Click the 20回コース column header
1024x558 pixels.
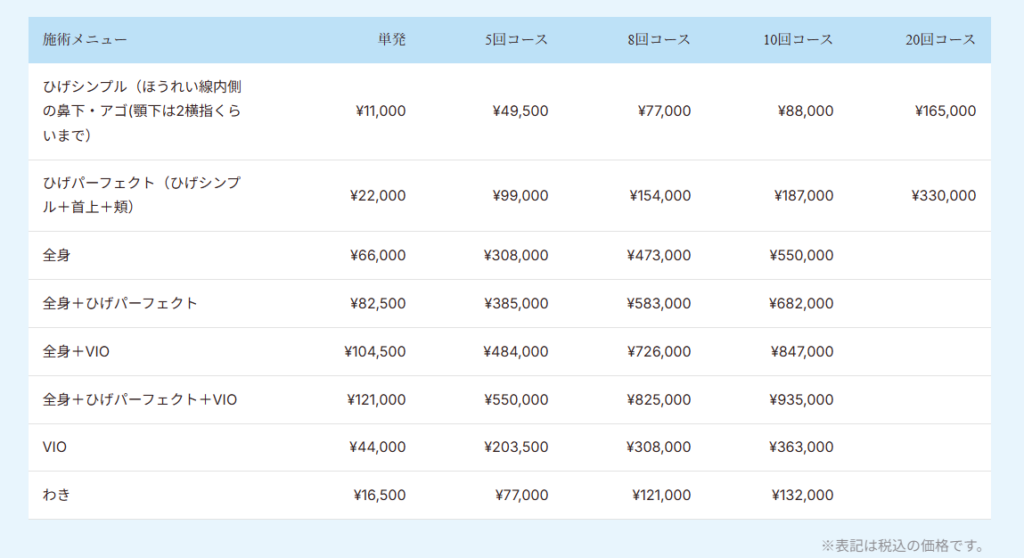(x=941, y=41)
